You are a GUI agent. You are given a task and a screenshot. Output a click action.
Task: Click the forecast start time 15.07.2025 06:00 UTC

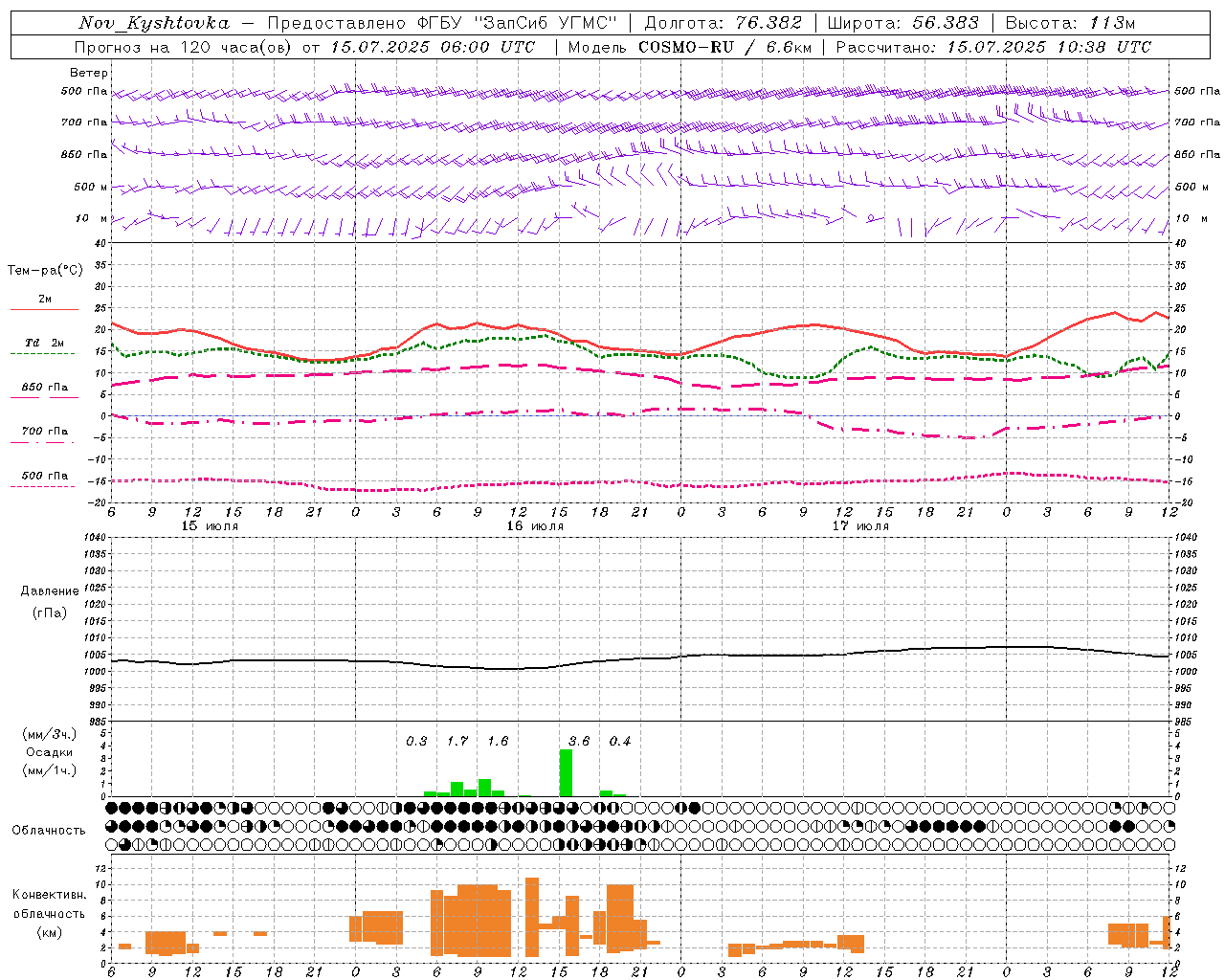[x=433, y=47]
